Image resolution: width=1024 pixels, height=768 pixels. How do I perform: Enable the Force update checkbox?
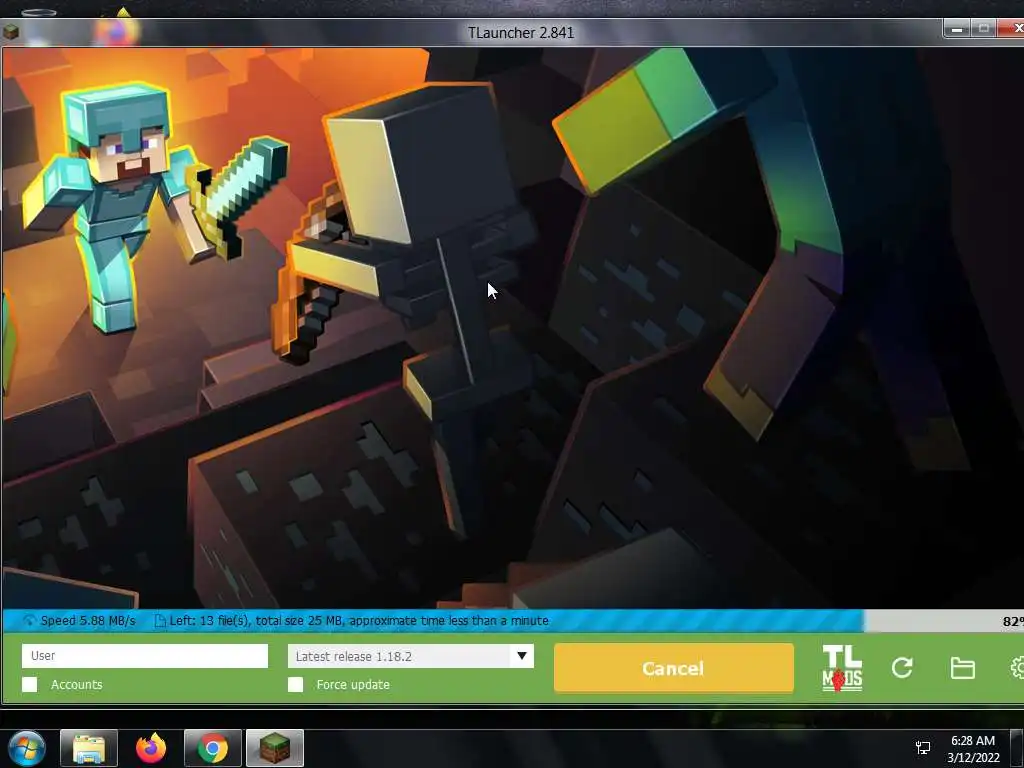296,684
